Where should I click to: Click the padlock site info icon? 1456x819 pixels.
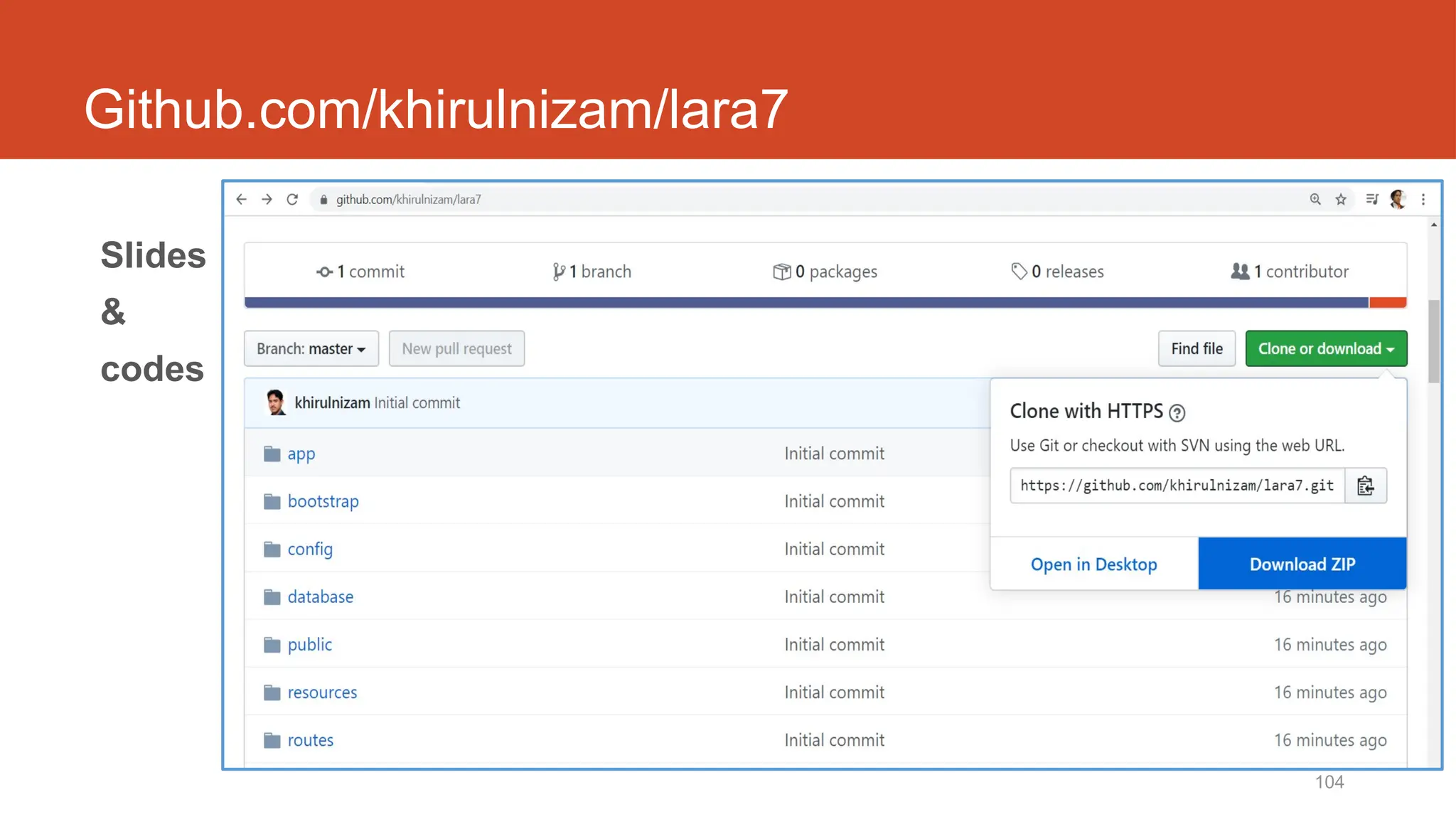pos(323,200)
